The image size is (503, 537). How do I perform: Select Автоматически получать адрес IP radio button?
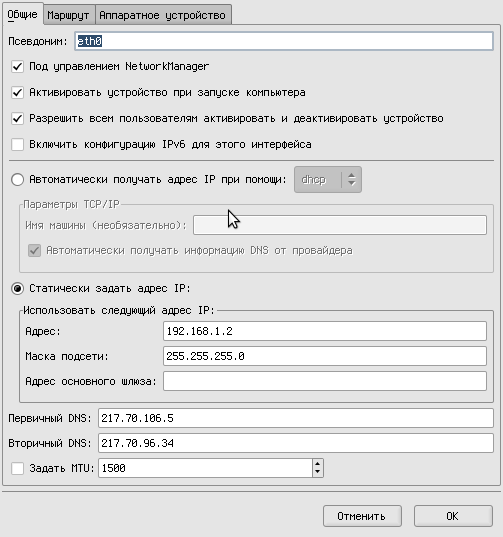[17, 179]
